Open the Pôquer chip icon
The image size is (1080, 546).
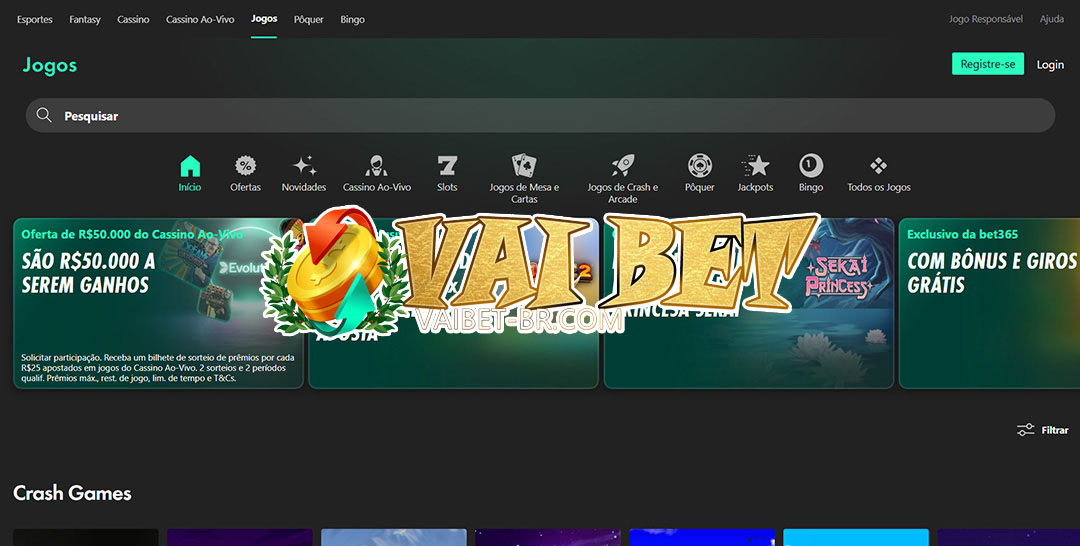700,166
